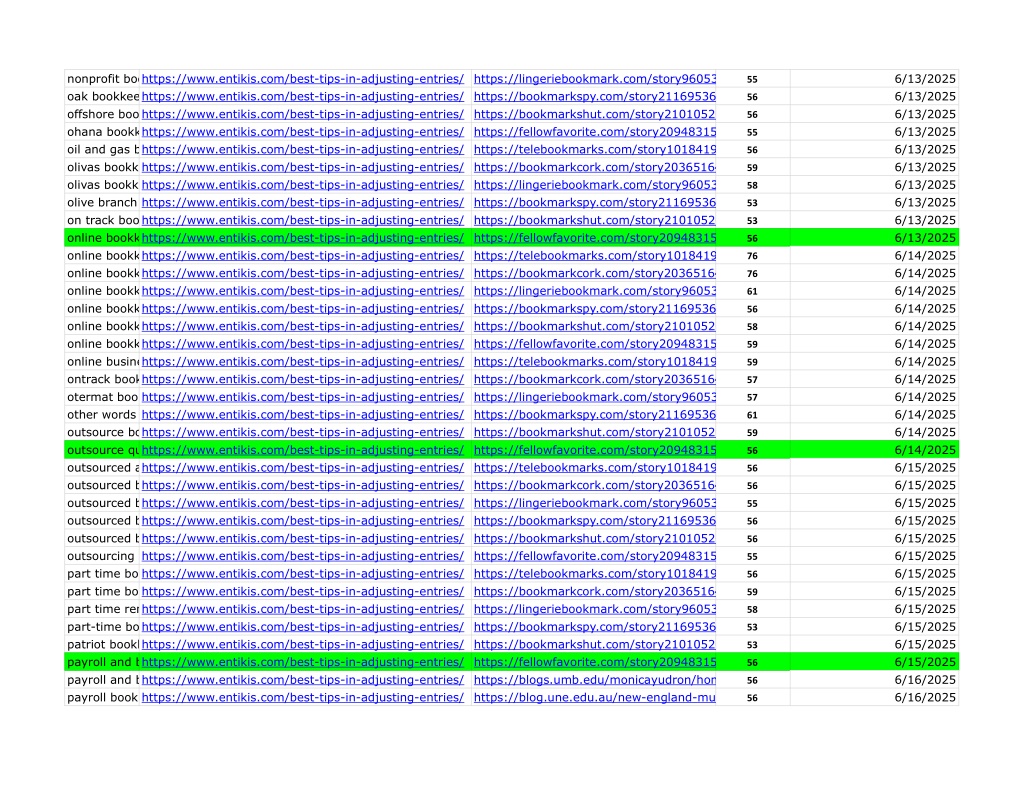Select the "ohana bookk" cell
This screenshot has height=791, width=1024.
tap(103, 132)
